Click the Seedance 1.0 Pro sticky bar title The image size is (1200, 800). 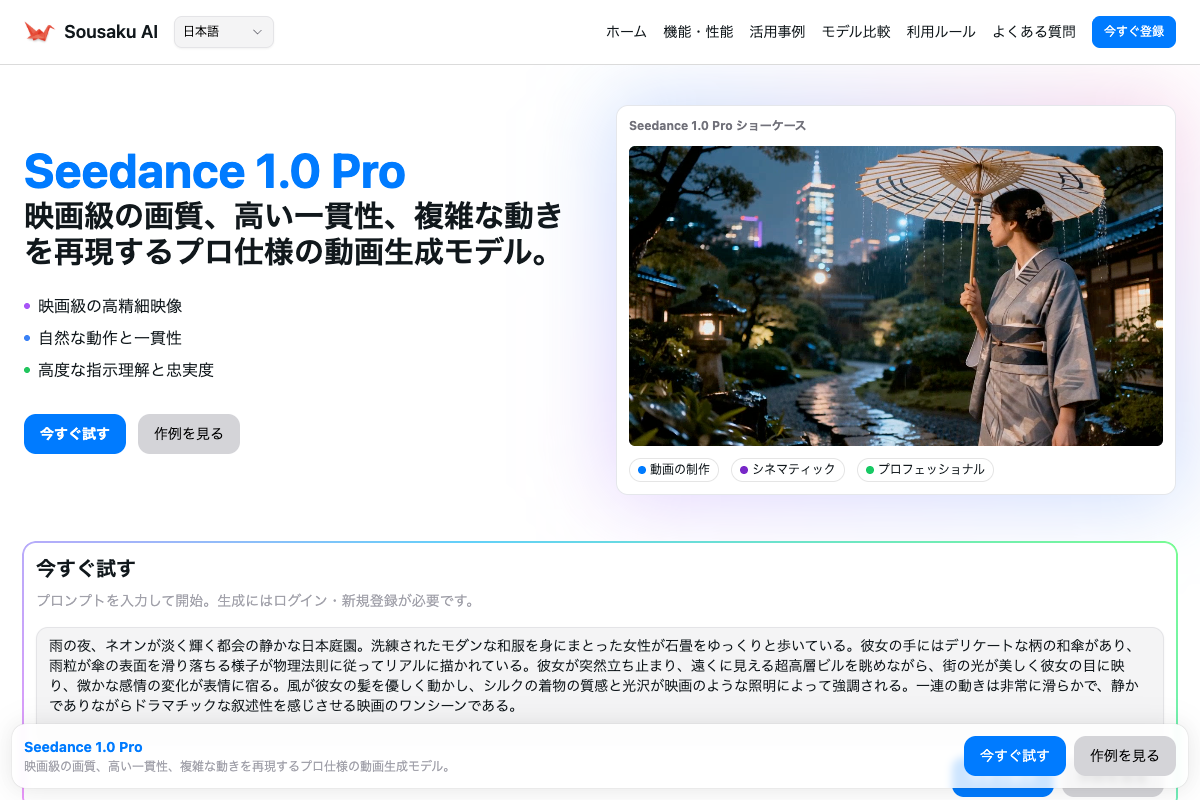(x=83, y=747)
